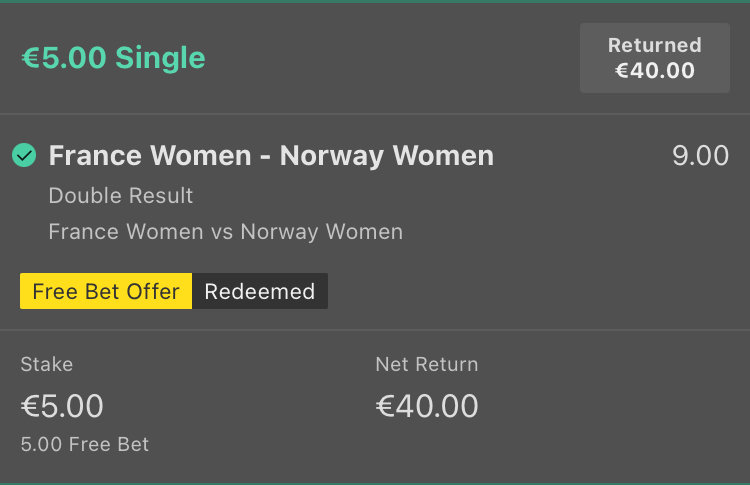Click the green winning-selection checkmark icon

click(x=24, y=155)
